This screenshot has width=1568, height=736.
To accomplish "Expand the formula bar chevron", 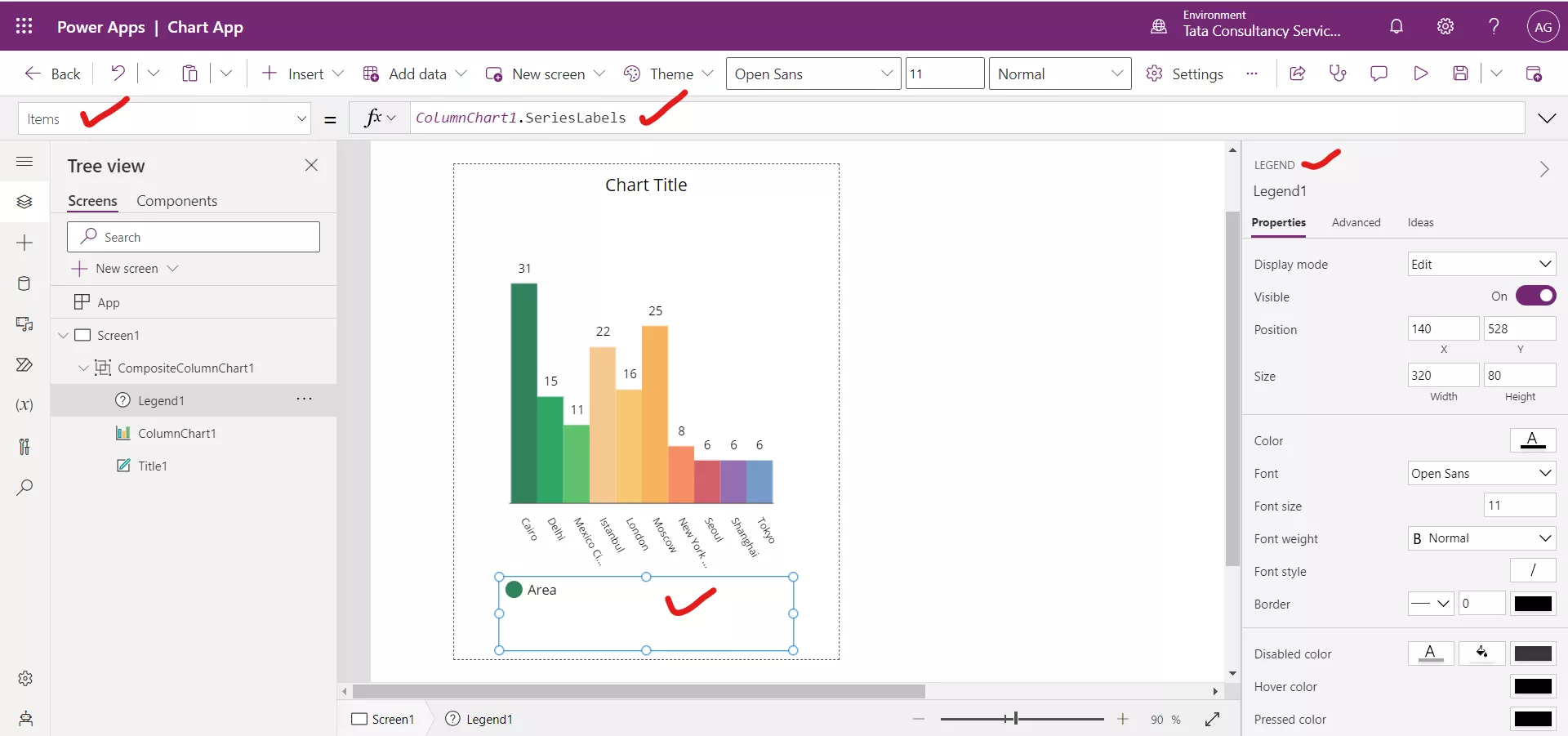I will click(1548, 118).
